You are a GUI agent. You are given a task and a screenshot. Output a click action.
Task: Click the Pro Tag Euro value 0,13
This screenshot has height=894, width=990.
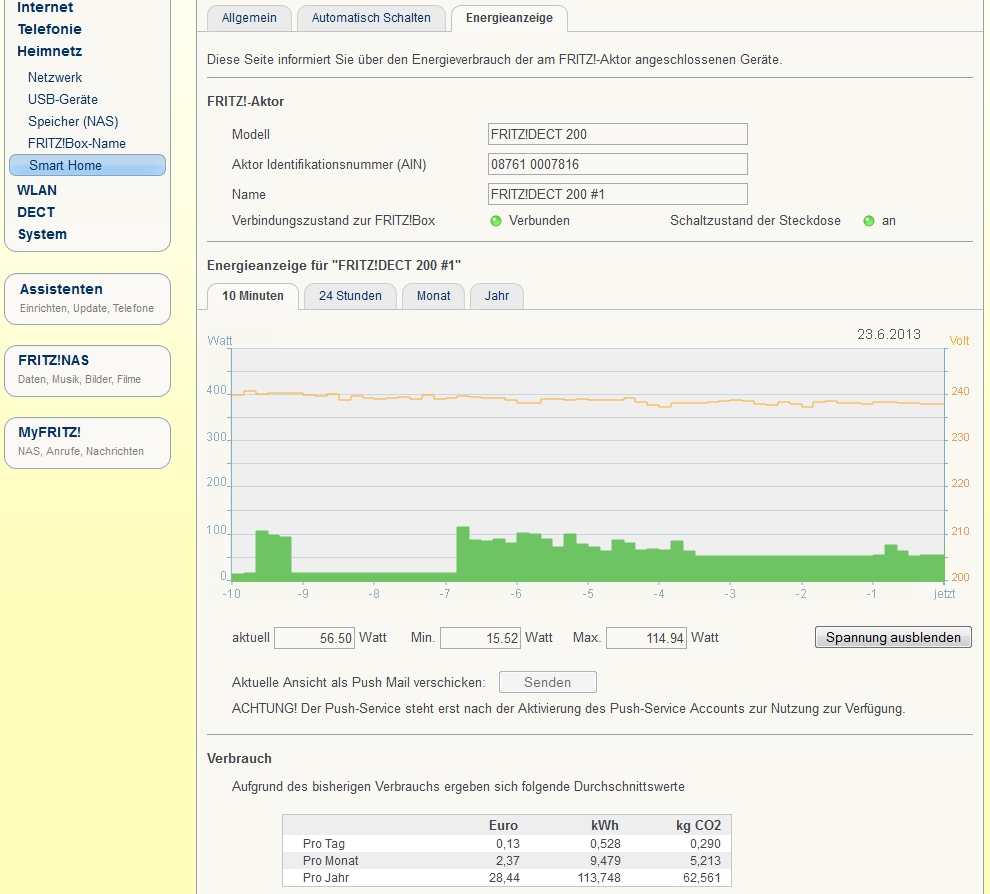(508, 843)
